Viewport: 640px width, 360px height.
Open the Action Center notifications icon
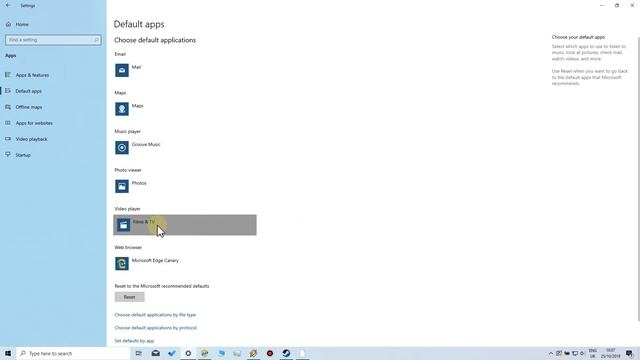[x=629, y=353]
